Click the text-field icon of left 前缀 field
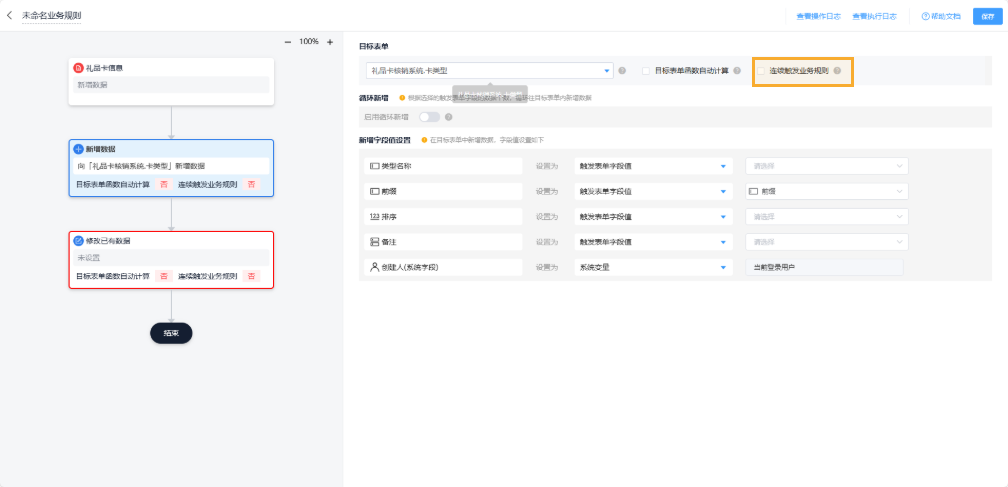This screenshot has width=1008, height=487. point(374,191)
